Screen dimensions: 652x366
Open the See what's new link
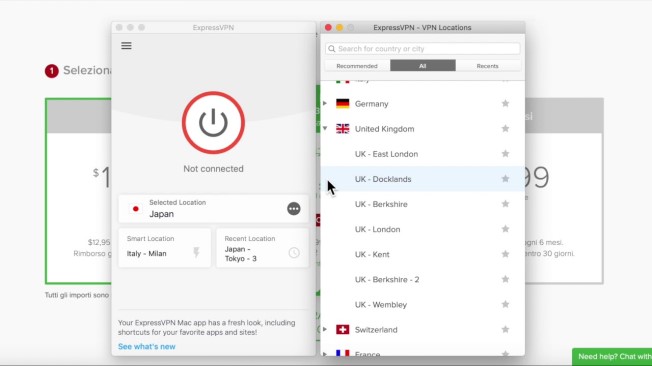[146, 346]
